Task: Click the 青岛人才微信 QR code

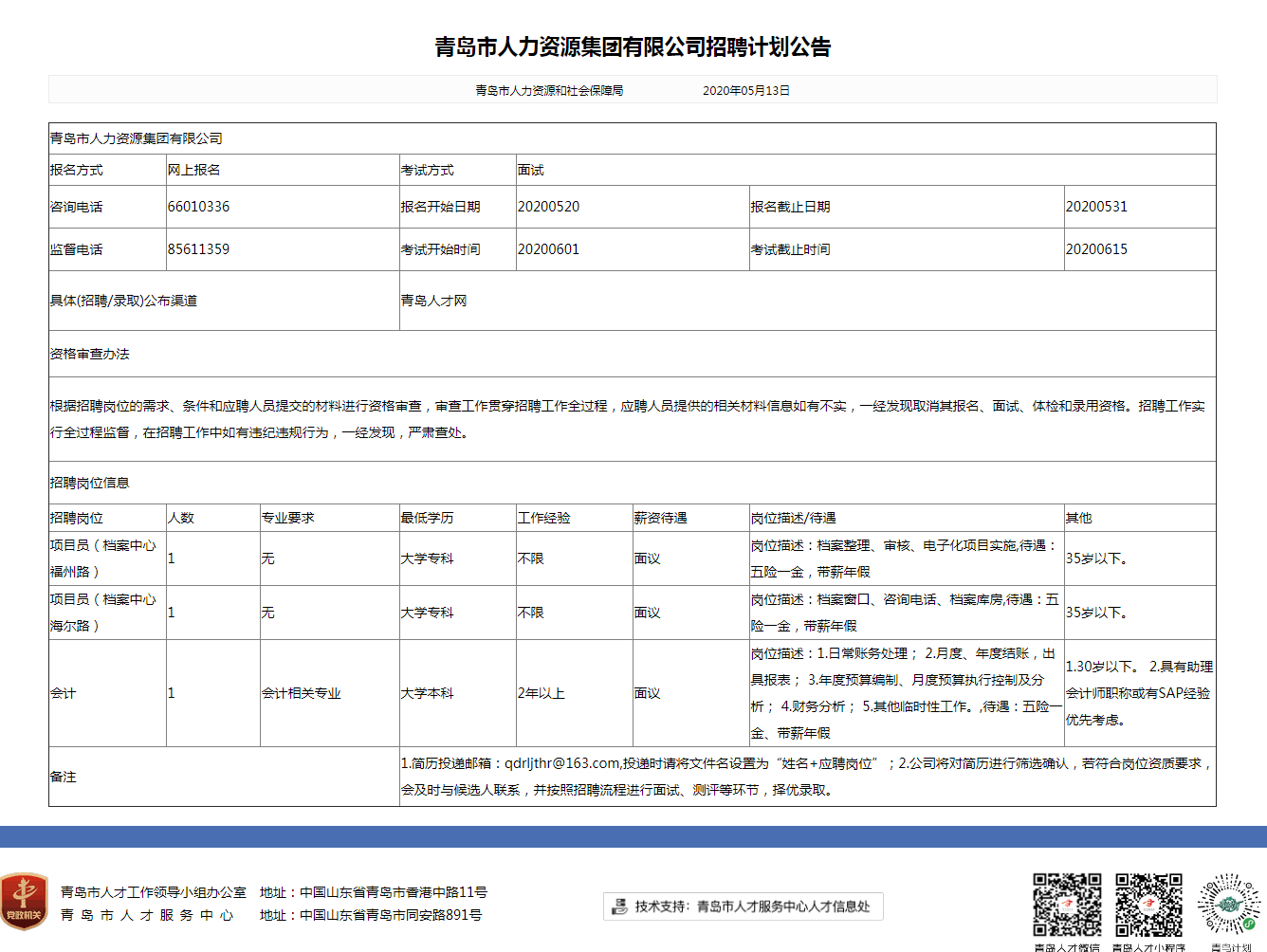Action: pyautogui.click(x=1067, y=906)
